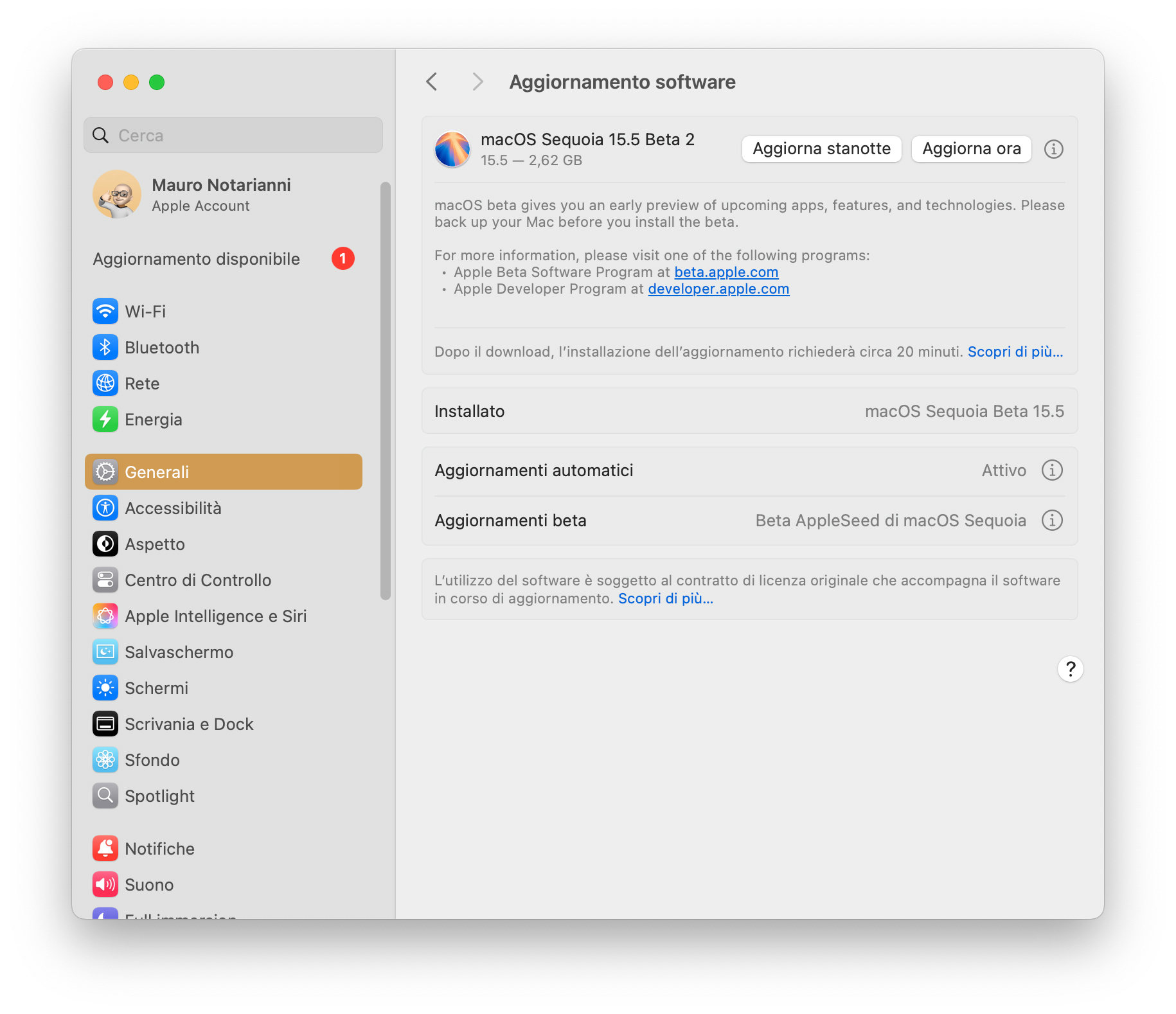
Task: Open Scrivania e Dock settings
Action: 224,724
